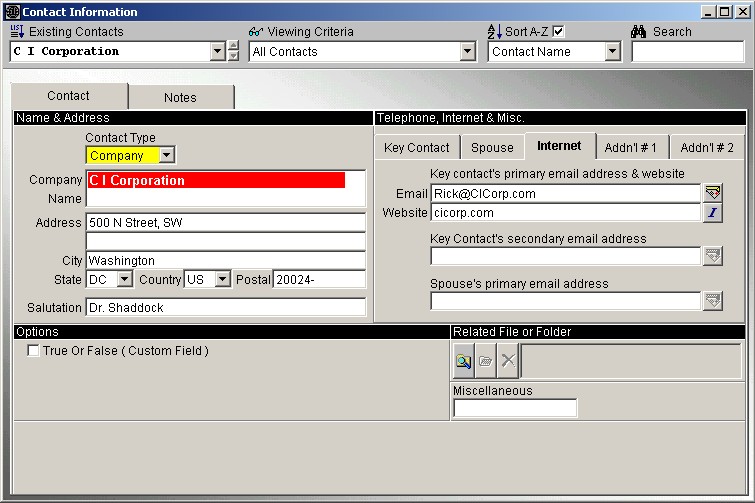Click the Search input field
755x503 pixels.
click(688, 52)
